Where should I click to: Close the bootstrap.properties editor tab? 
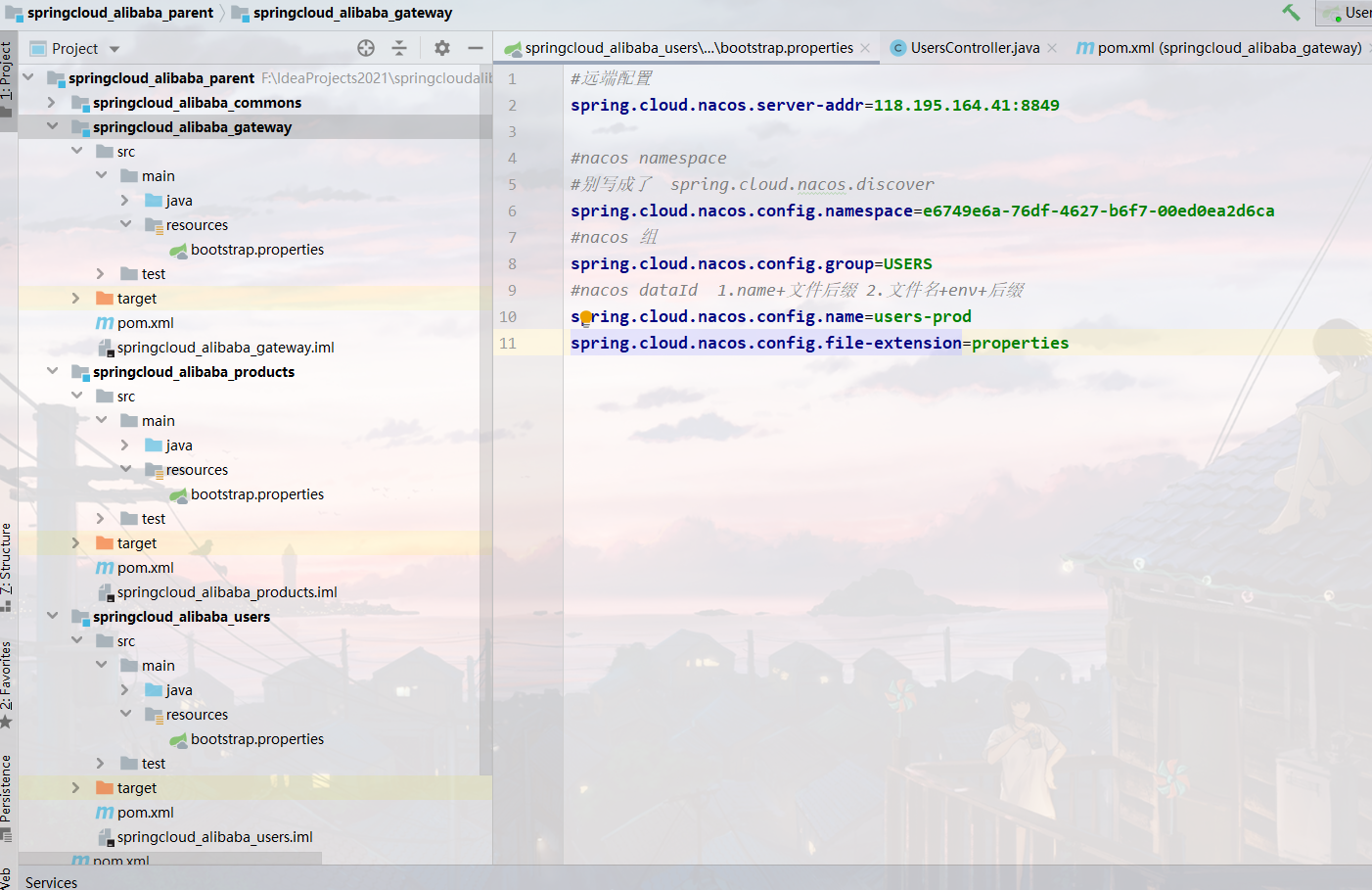point(865,48)
